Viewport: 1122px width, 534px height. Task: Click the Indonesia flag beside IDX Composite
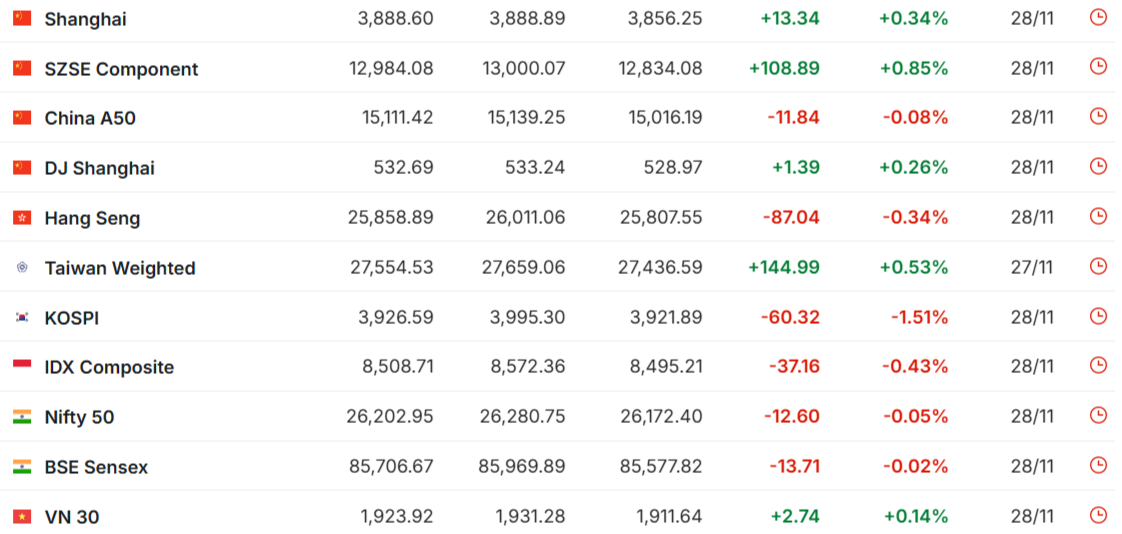pos(22,367)
